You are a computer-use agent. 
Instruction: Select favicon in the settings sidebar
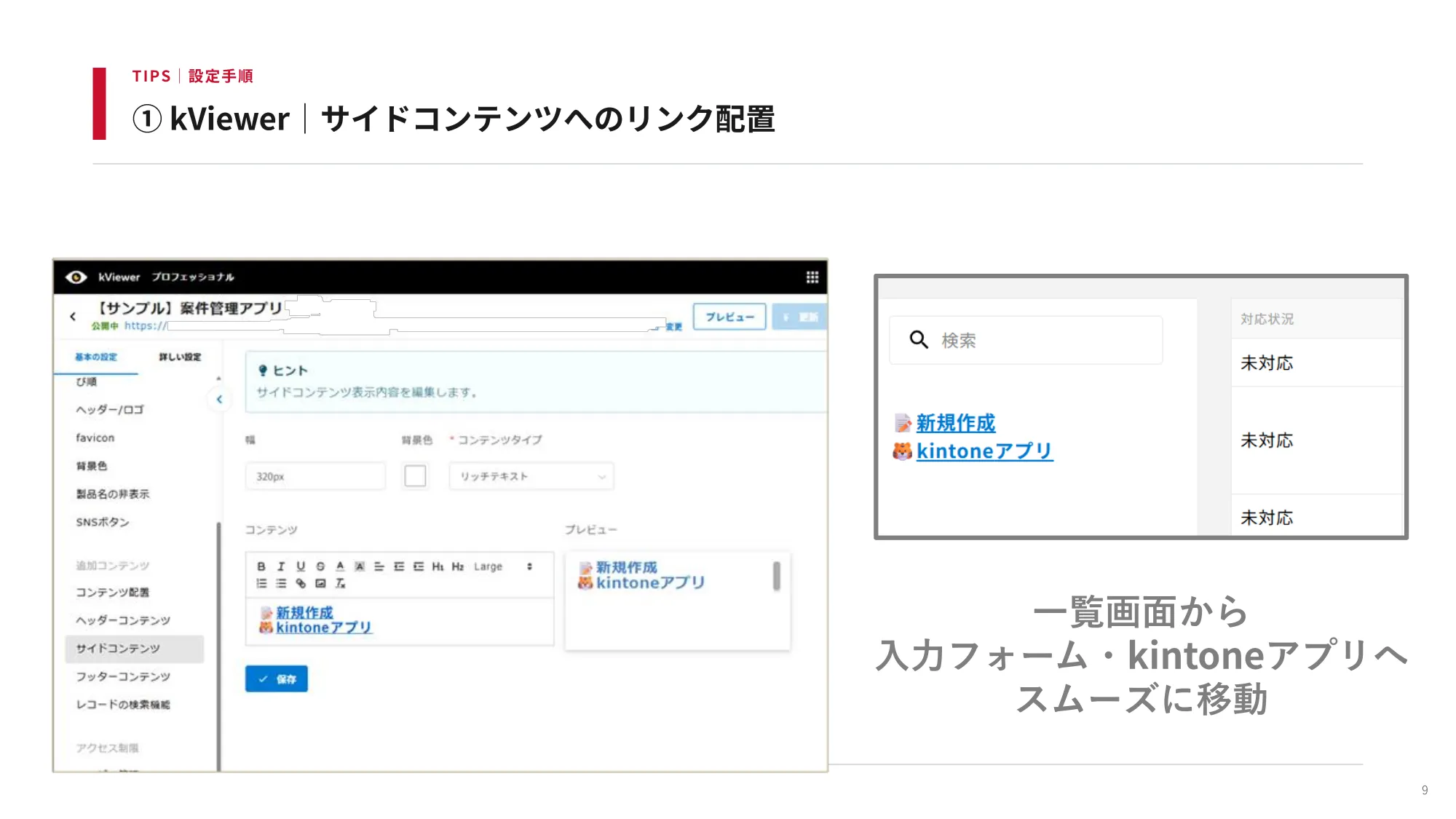tap(95, 438)
